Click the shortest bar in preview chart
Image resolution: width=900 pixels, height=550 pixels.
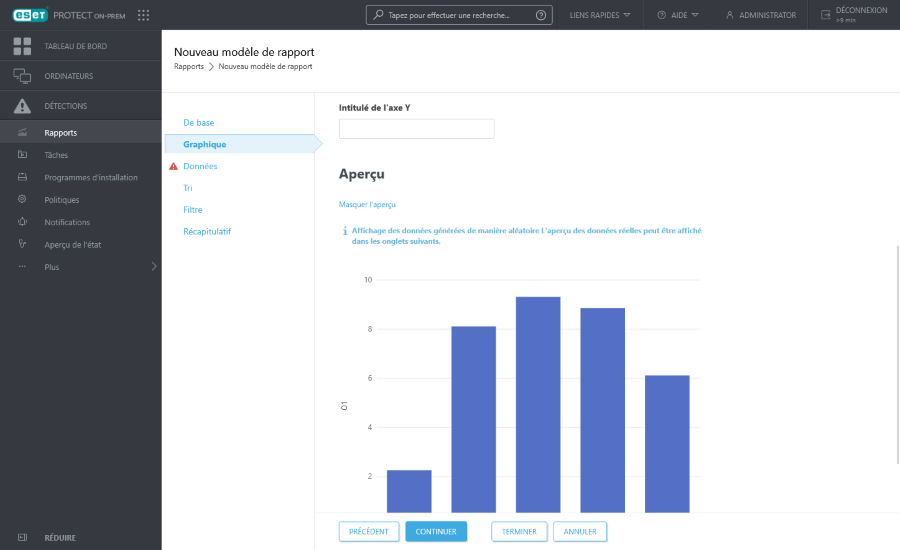pos(409,491)
